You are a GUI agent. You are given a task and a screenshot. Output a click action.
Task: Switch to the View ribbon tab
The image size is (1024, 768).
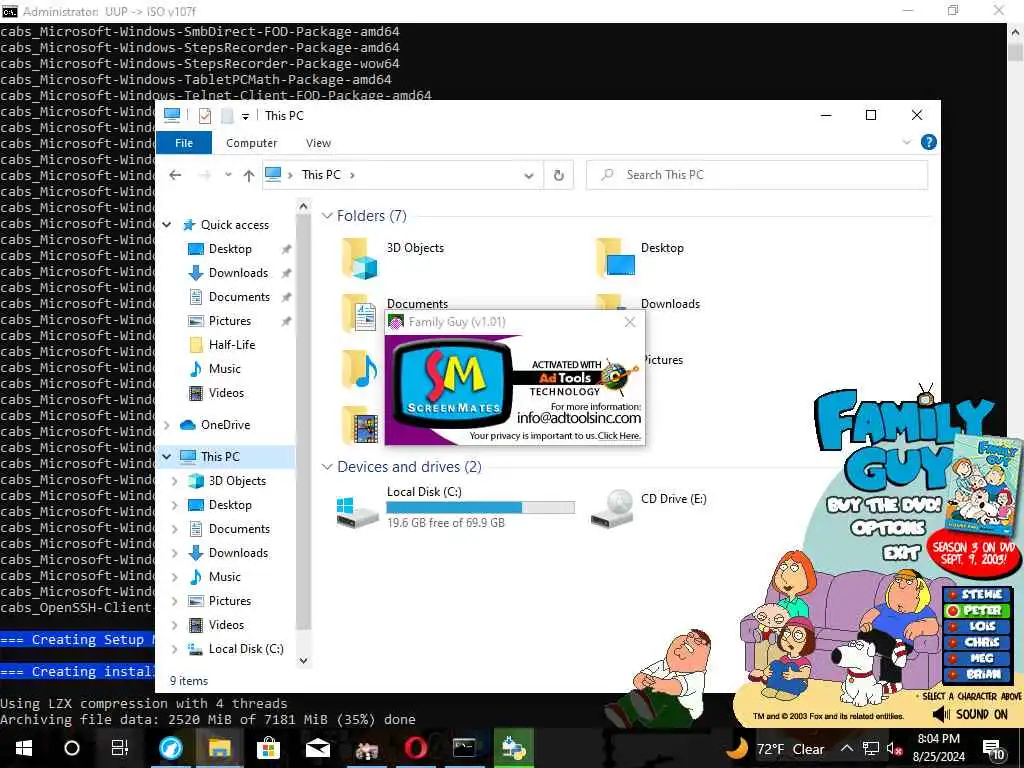coord(318,142)
